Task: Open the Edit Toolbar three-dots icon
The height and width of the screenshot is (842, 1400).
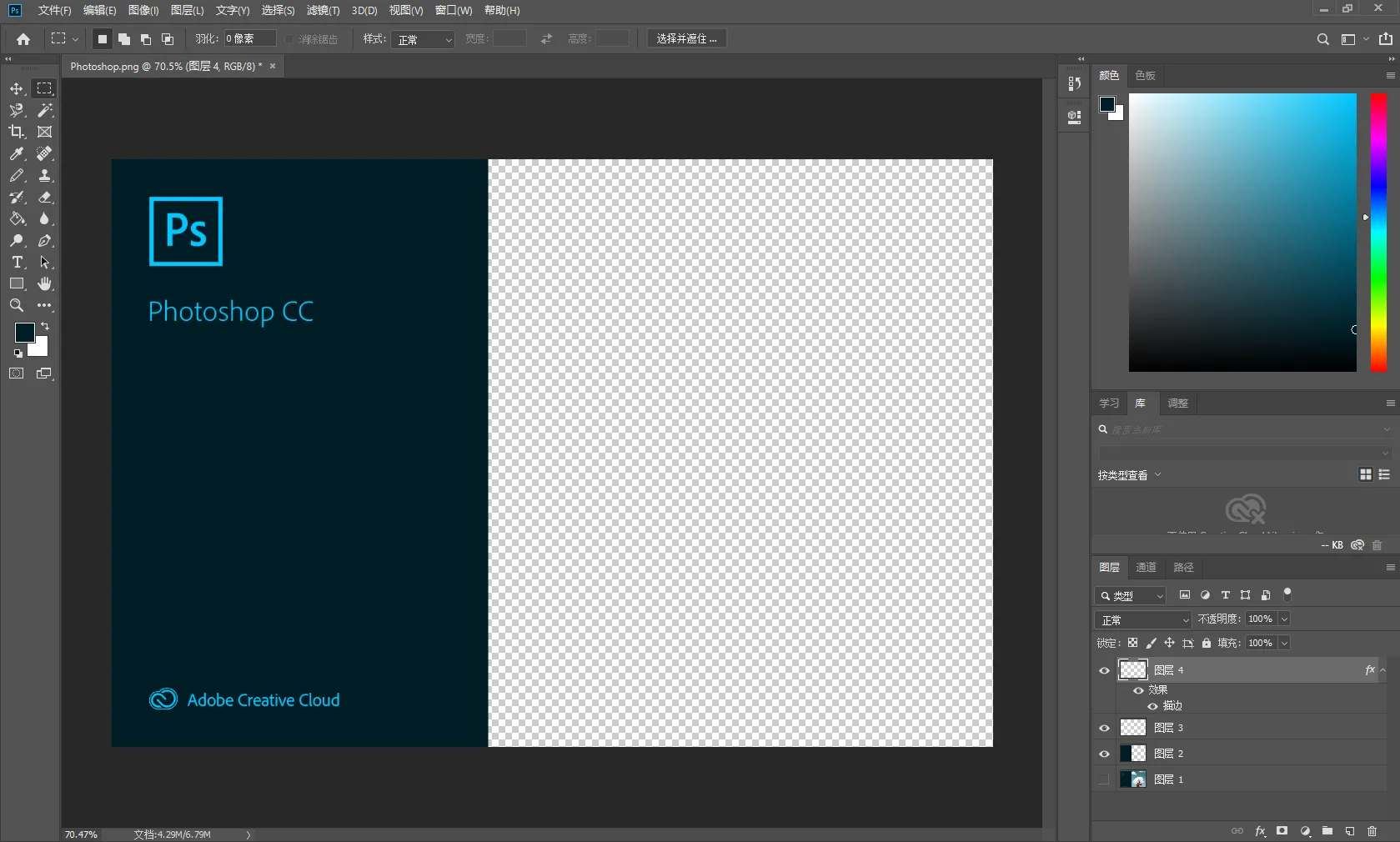Action: pos(45,305)
